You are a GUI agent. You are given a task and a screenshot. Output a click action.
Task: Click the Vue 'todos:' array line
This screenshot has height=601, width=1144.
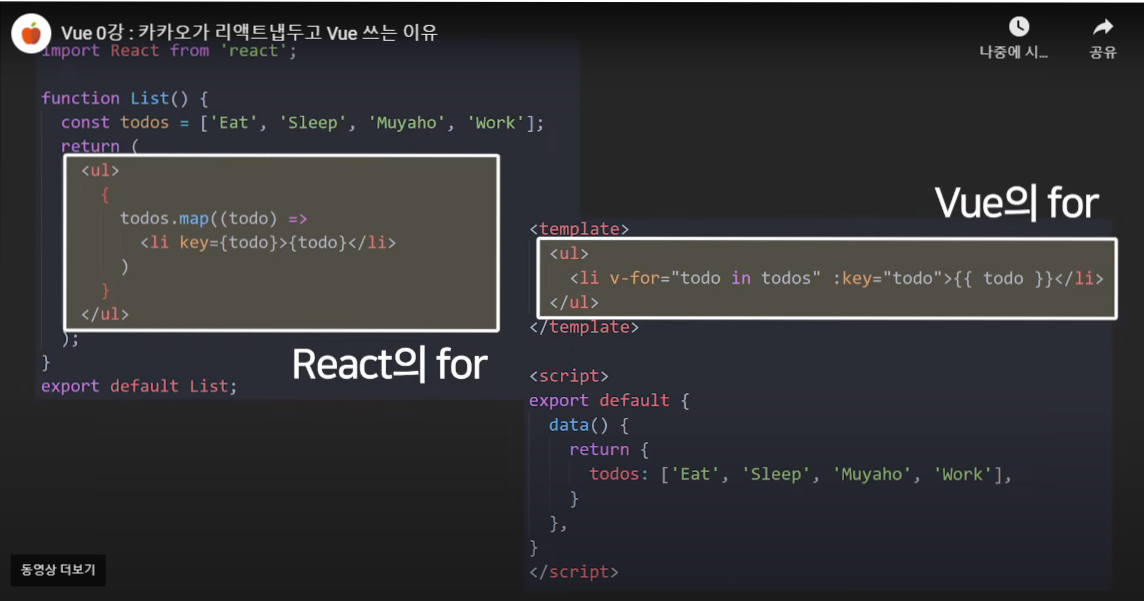coord(800,474)
